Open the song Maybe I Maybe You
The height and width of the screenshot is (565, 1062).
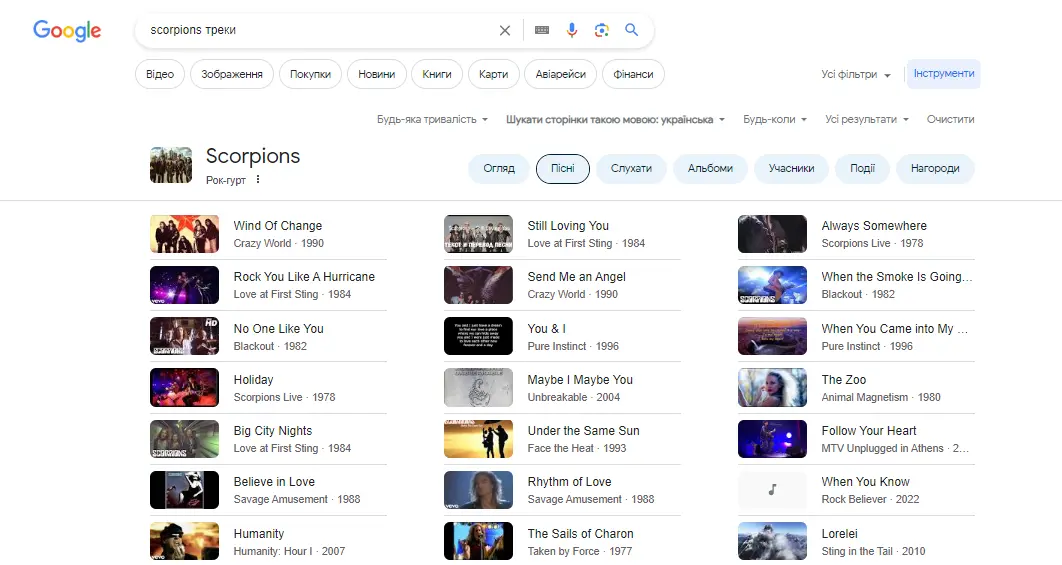tap(562, 388)
